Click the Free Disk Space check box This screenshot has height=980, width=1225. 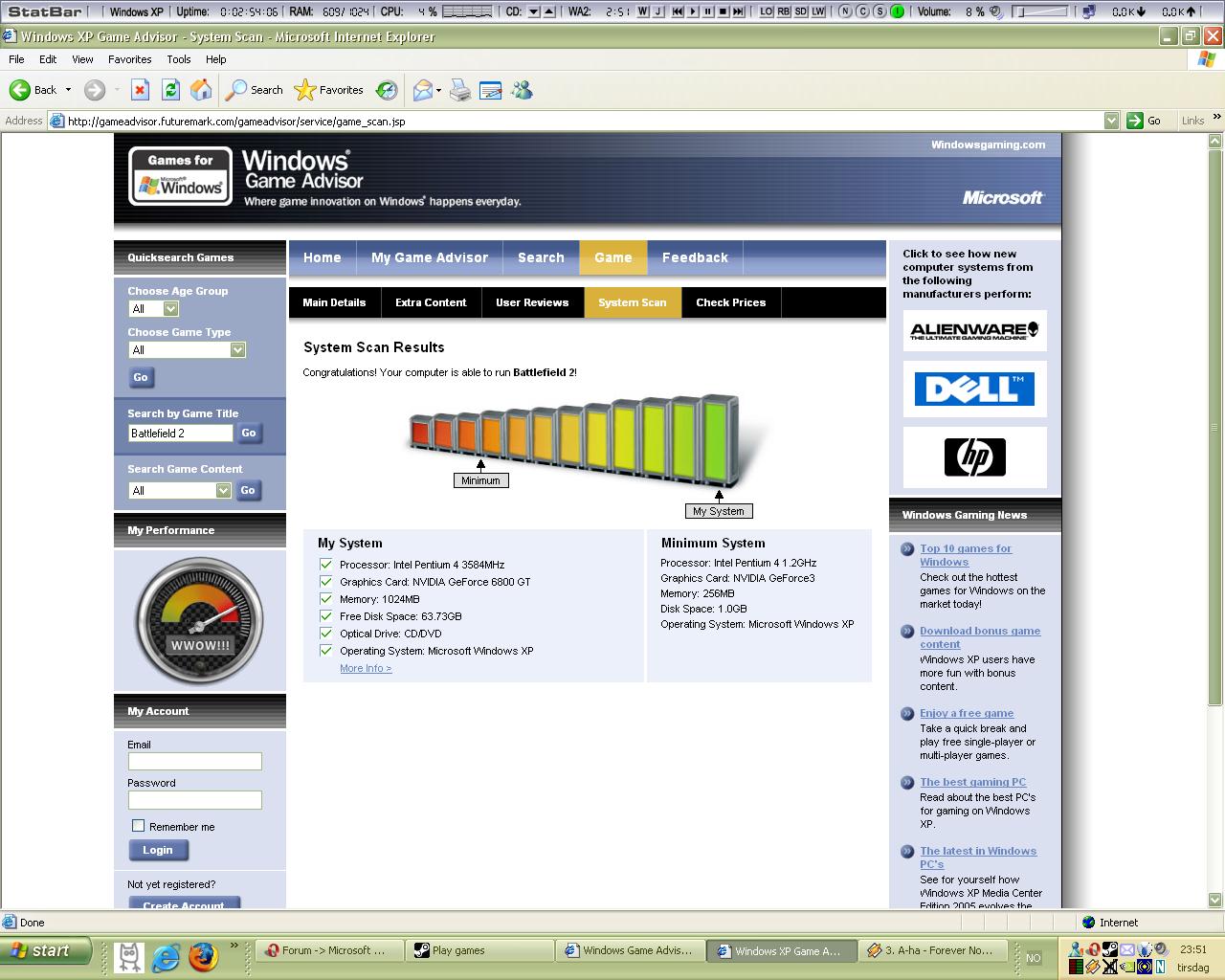tap(325, 616)
